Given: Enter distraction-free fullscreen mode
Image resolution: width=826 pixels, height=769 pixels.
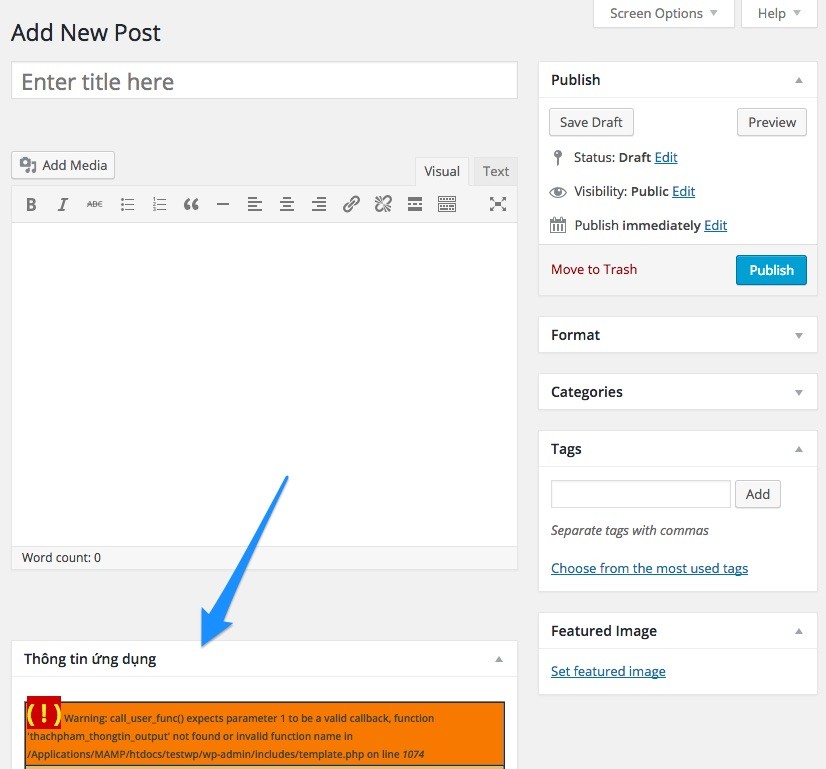Looking at the screenshot, I should point(498,204).
